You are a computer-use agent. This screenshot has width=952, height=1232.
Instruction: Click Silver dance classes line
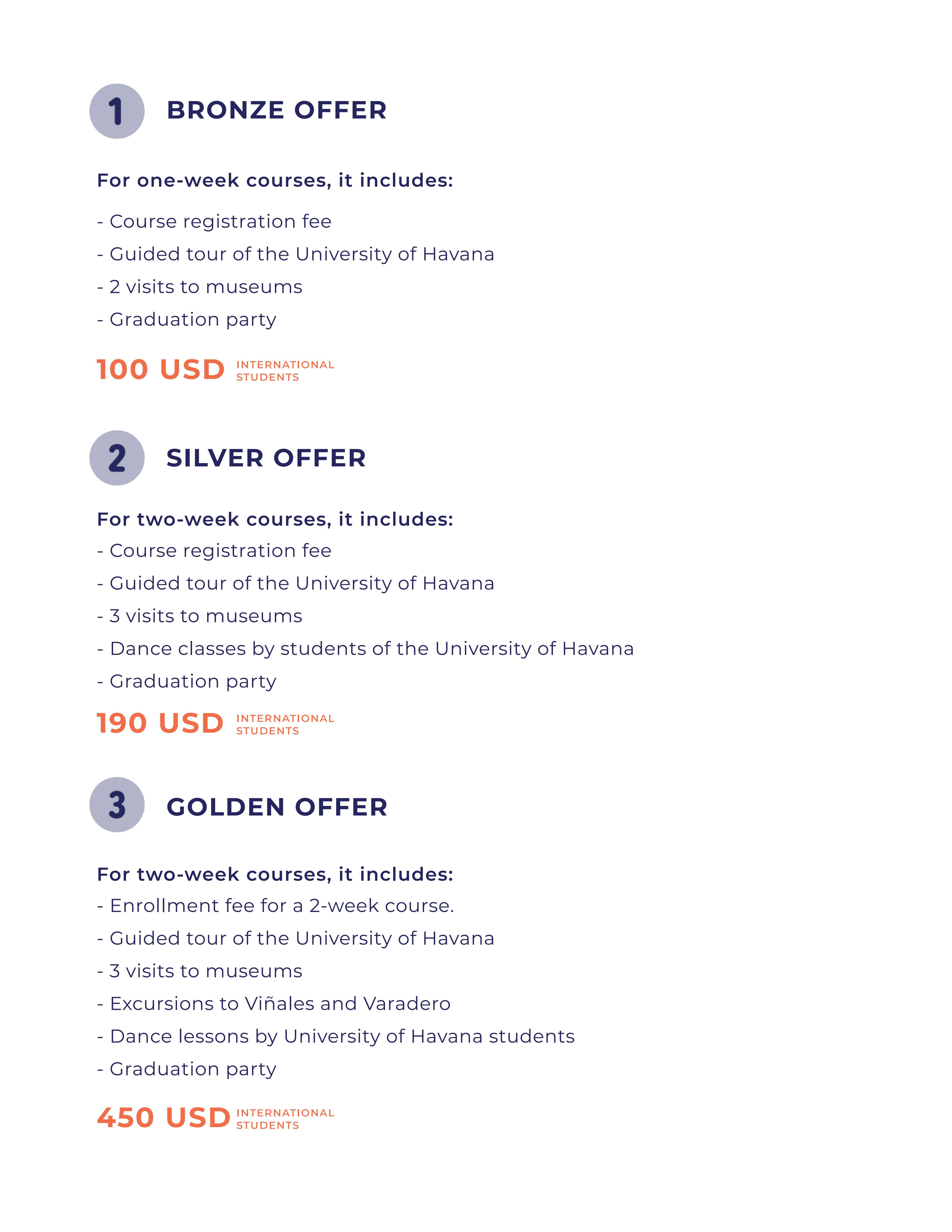click(x=365, y=649)
